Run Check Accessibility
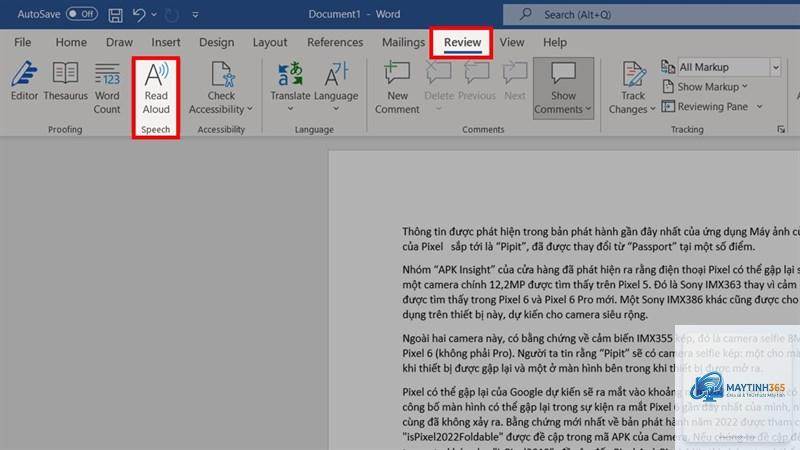800x450 pixels. [221, 88]
